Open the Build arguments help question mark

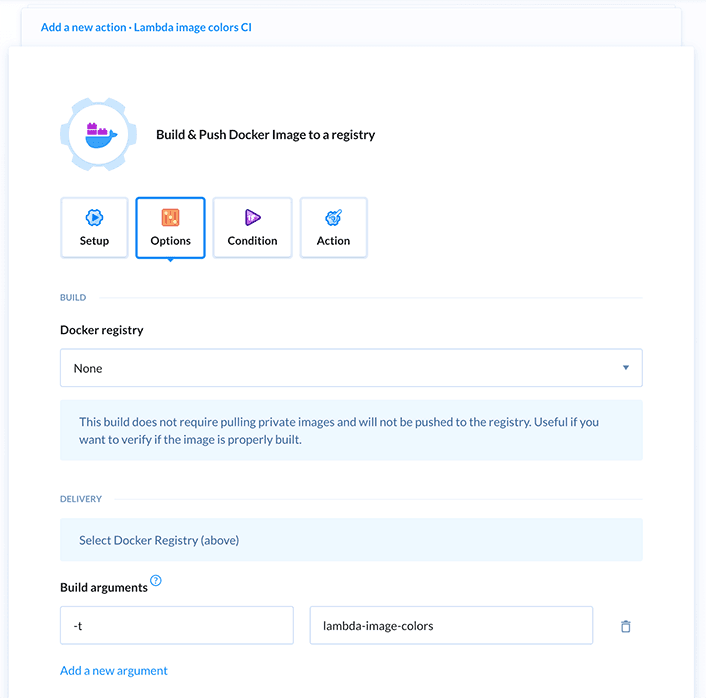click(x=156, y=581)
